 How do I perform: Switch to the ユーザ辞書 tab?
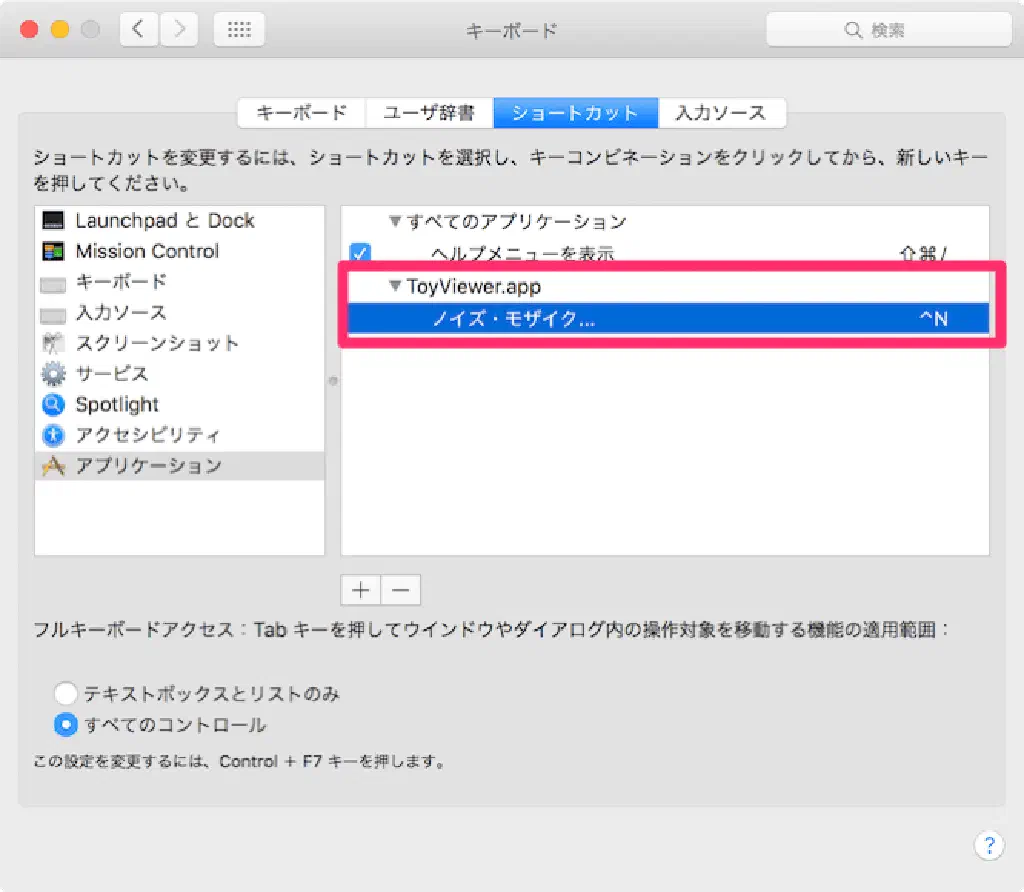[429, 113]
